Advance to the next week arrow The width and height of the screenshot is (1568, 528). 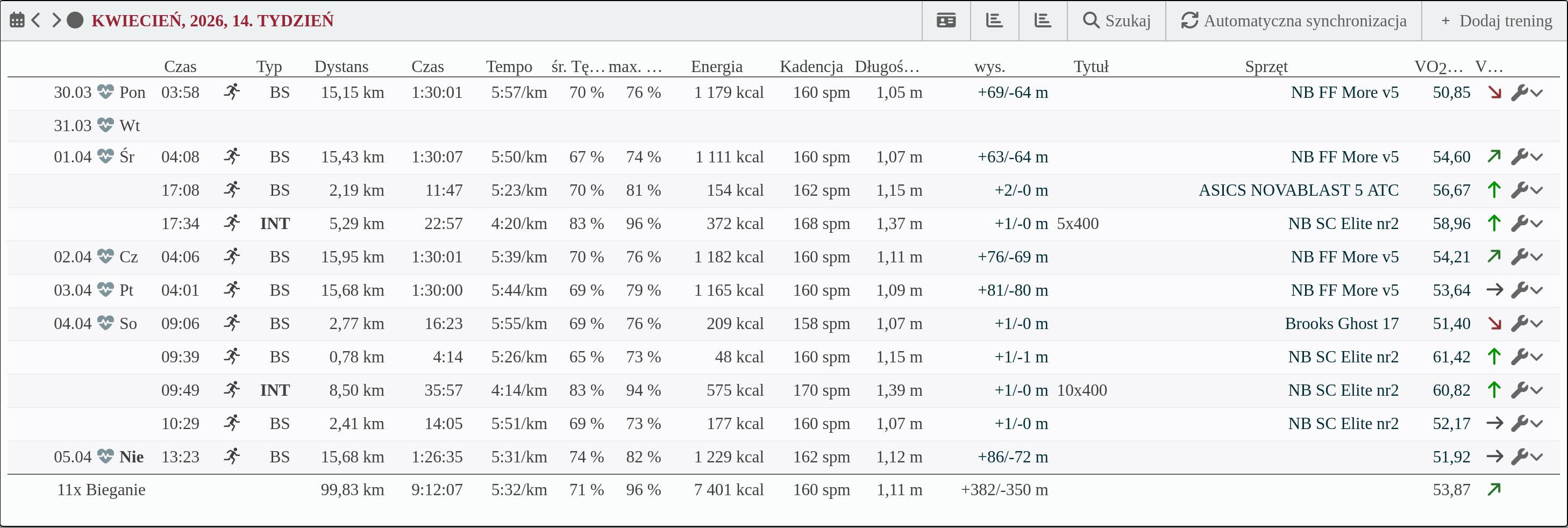coord(56,20)
